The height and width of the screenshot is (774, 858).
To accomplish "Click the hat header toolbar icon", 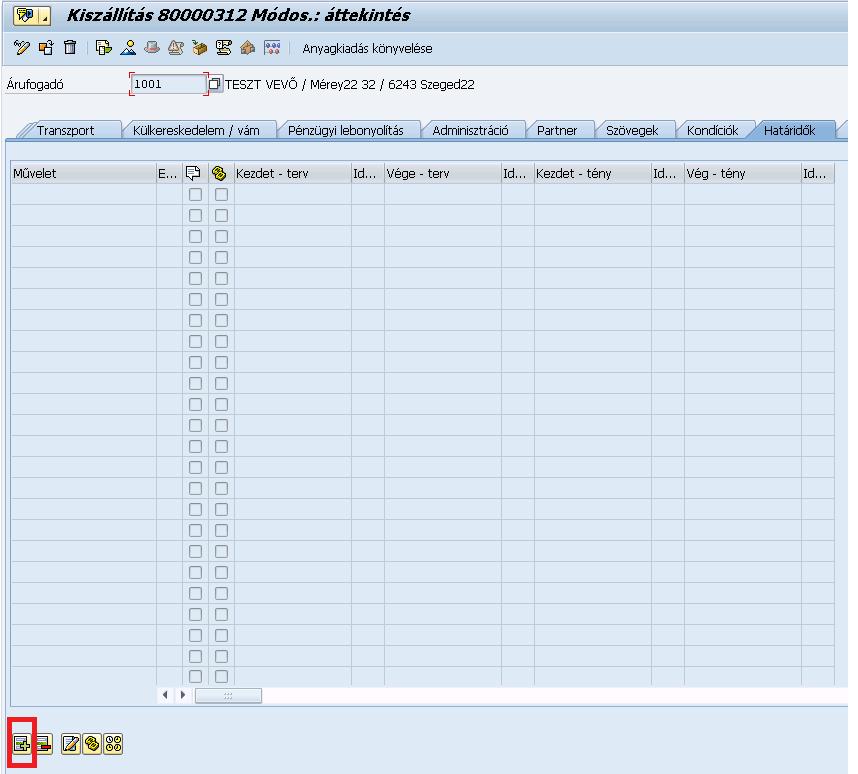I will point(152,48).
